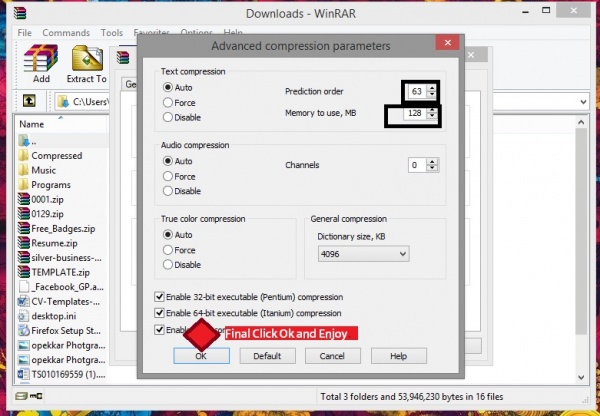The height and width of the screenshot is (416, 600).
Task: Select TEMPLATE.zip archive icon
Action: (24, 272)
